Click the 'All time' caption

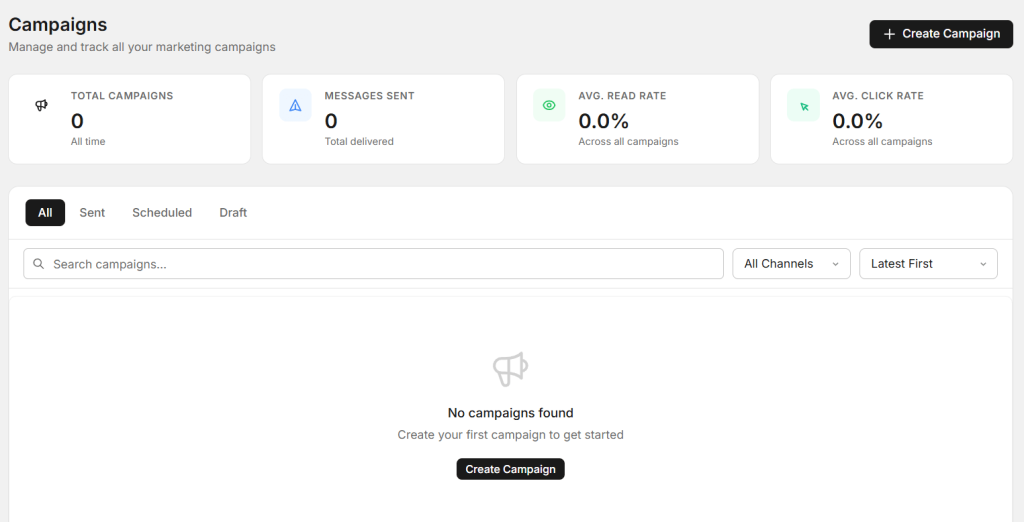pos(88,141)
